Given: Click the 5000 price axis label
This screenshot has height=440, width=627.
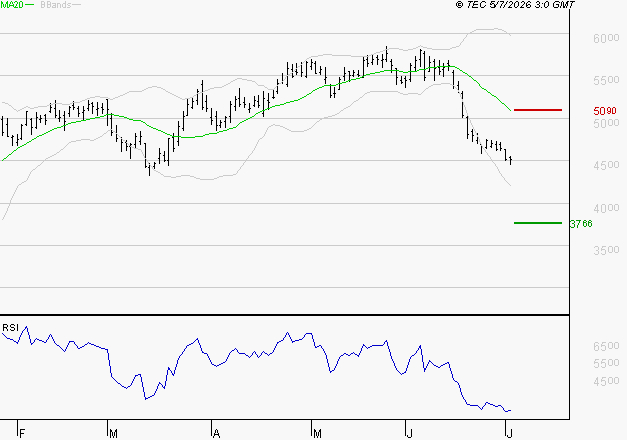Looking at the screenshot, I should [x=606, y=123].
